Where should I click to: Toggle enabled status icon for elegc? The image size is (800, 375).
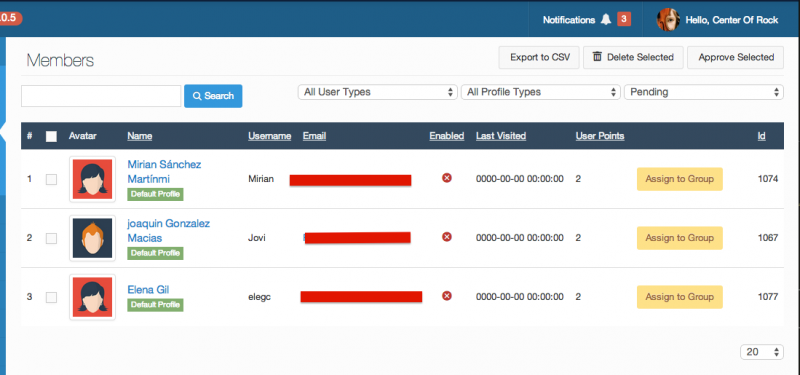pos(447,296)
